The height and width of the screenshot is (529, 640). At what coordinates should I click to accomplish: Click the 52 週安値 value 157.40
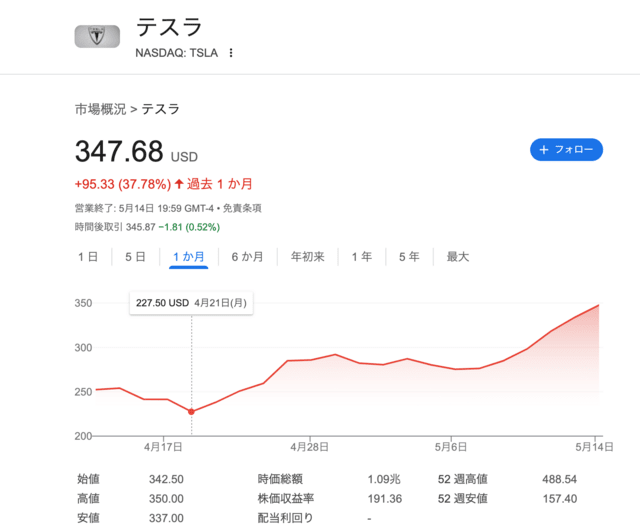point(560,499)
